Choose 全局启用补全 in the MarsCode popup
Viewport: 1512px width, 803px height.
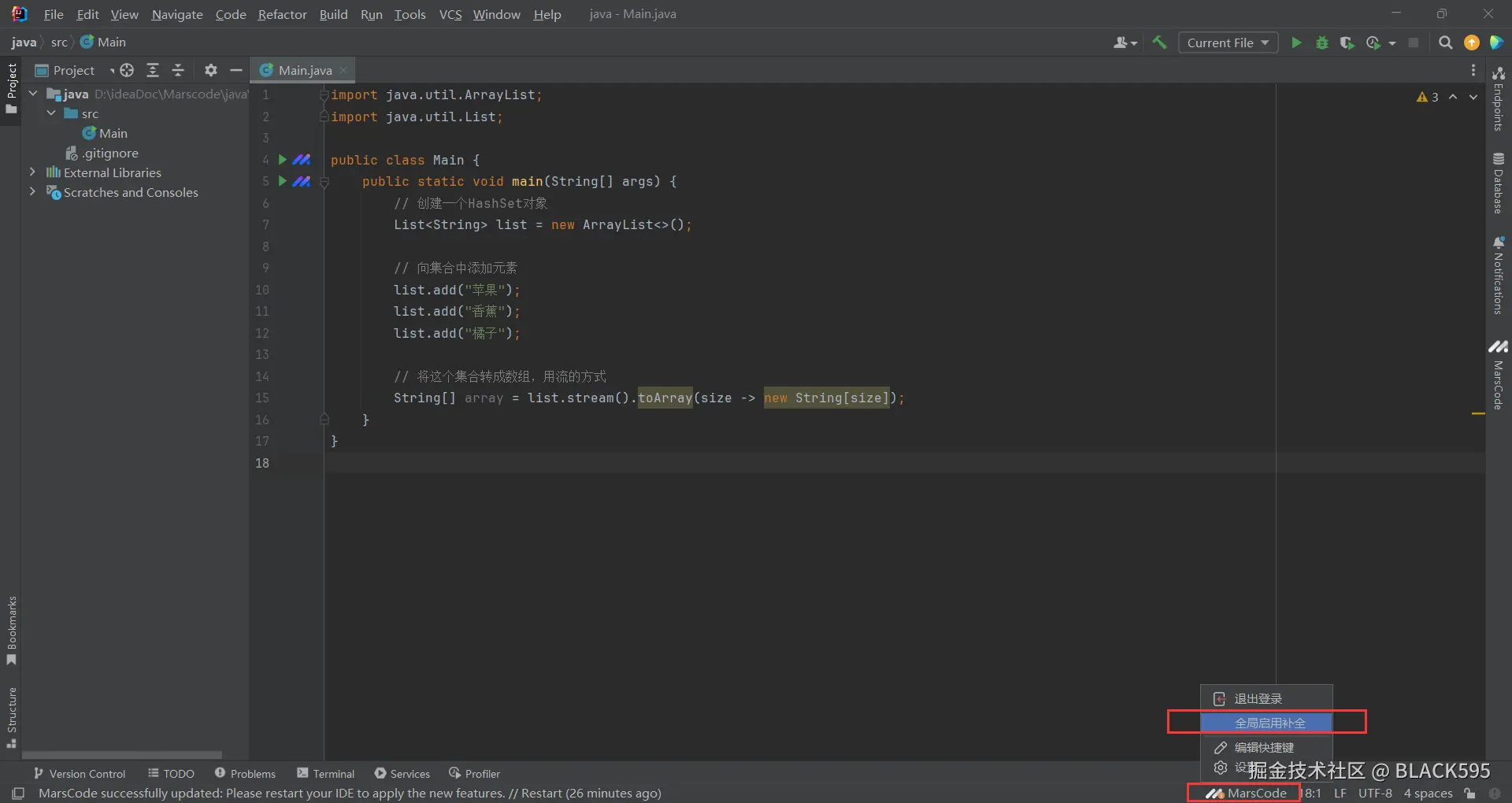[1267, 723]
